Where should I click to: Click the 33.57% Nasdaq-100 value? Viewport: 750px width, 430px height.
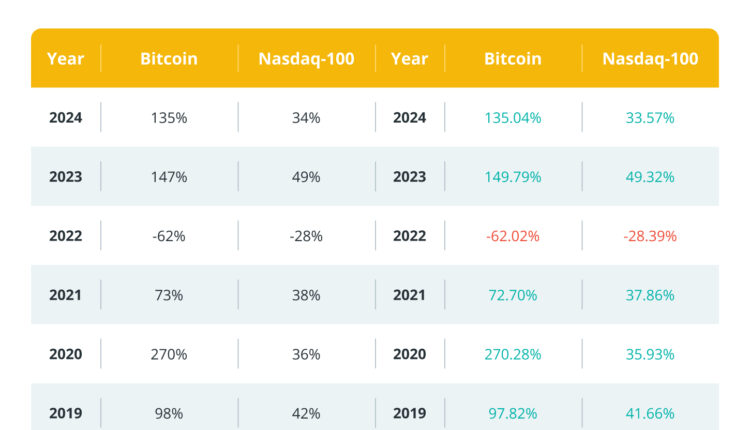[x=650, y=118]
